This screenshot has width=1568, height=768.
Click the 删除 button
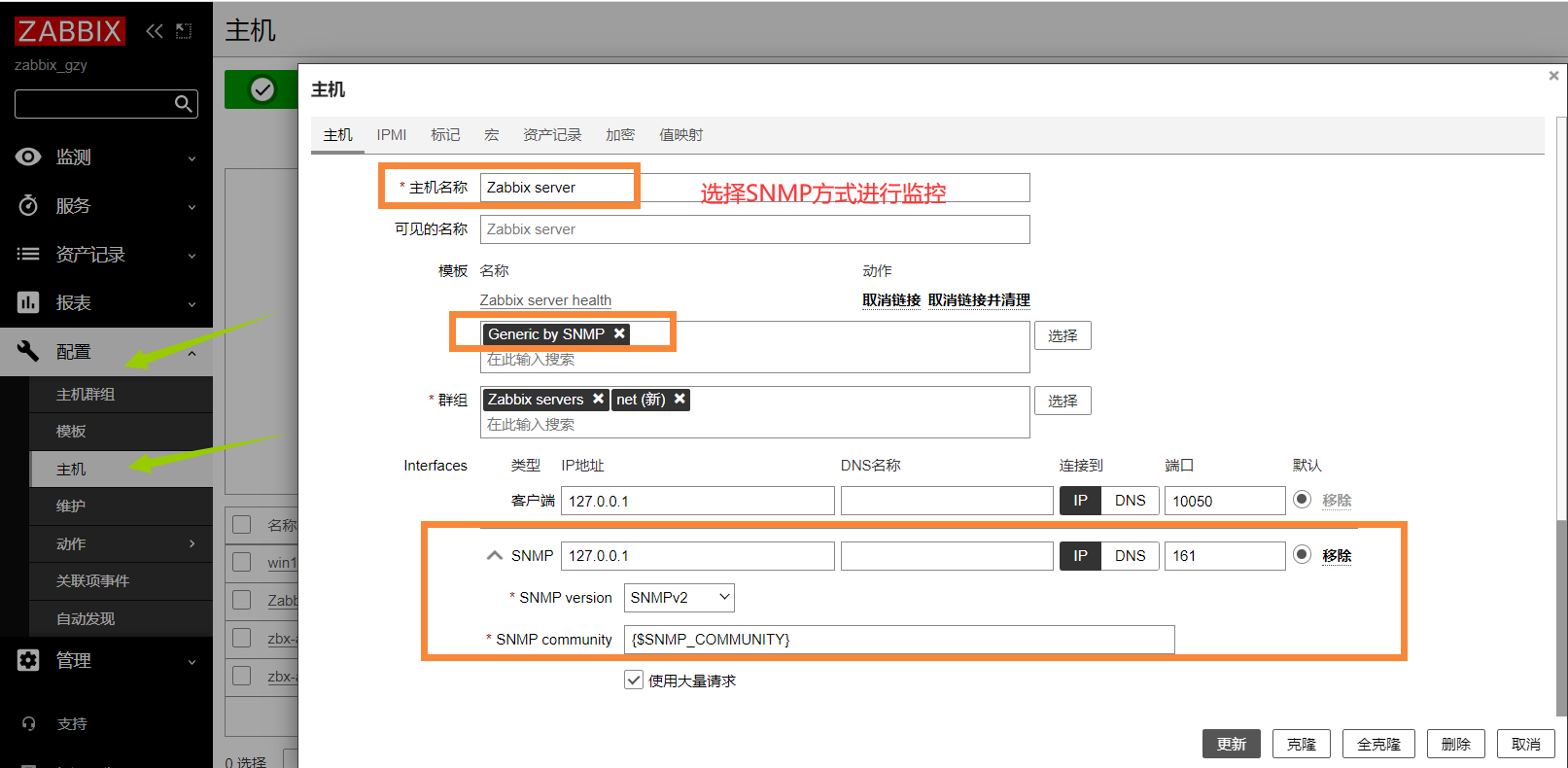pos(1456,744)
